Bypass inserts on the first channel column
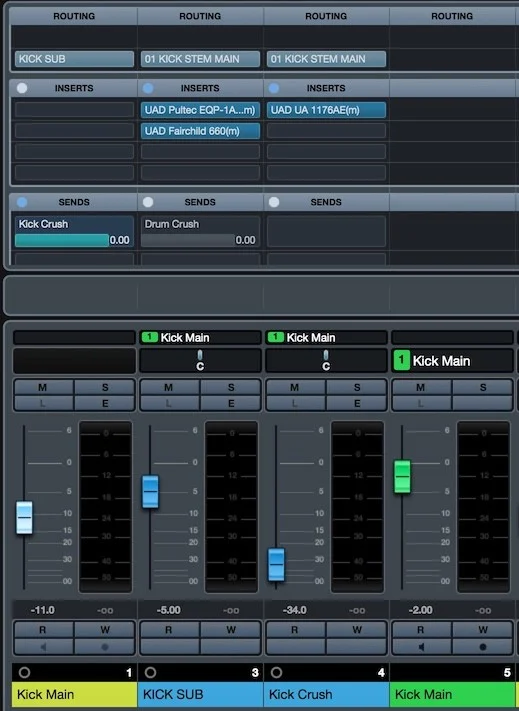The width and height of the screenshot is (519, 711). (22, 88)
